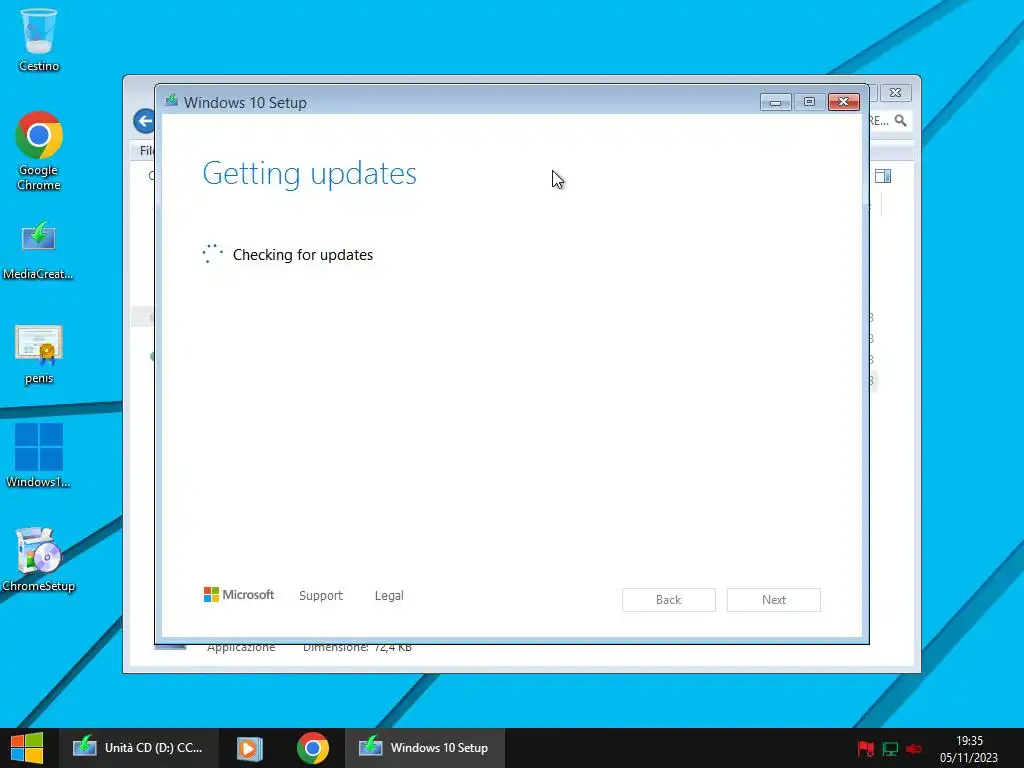Screen dimensions: 1024x768
Task: Open the Windows Start button
Action: point(27,748)
